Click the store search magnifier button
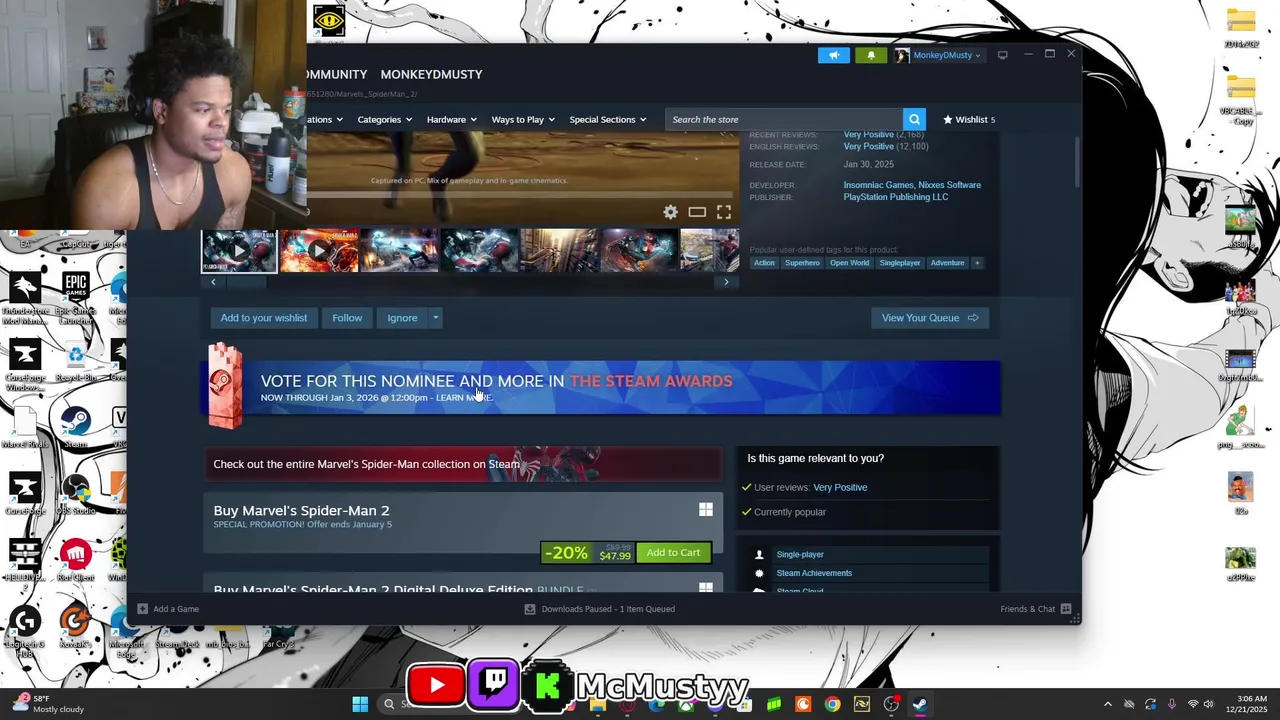 [914, 119]
